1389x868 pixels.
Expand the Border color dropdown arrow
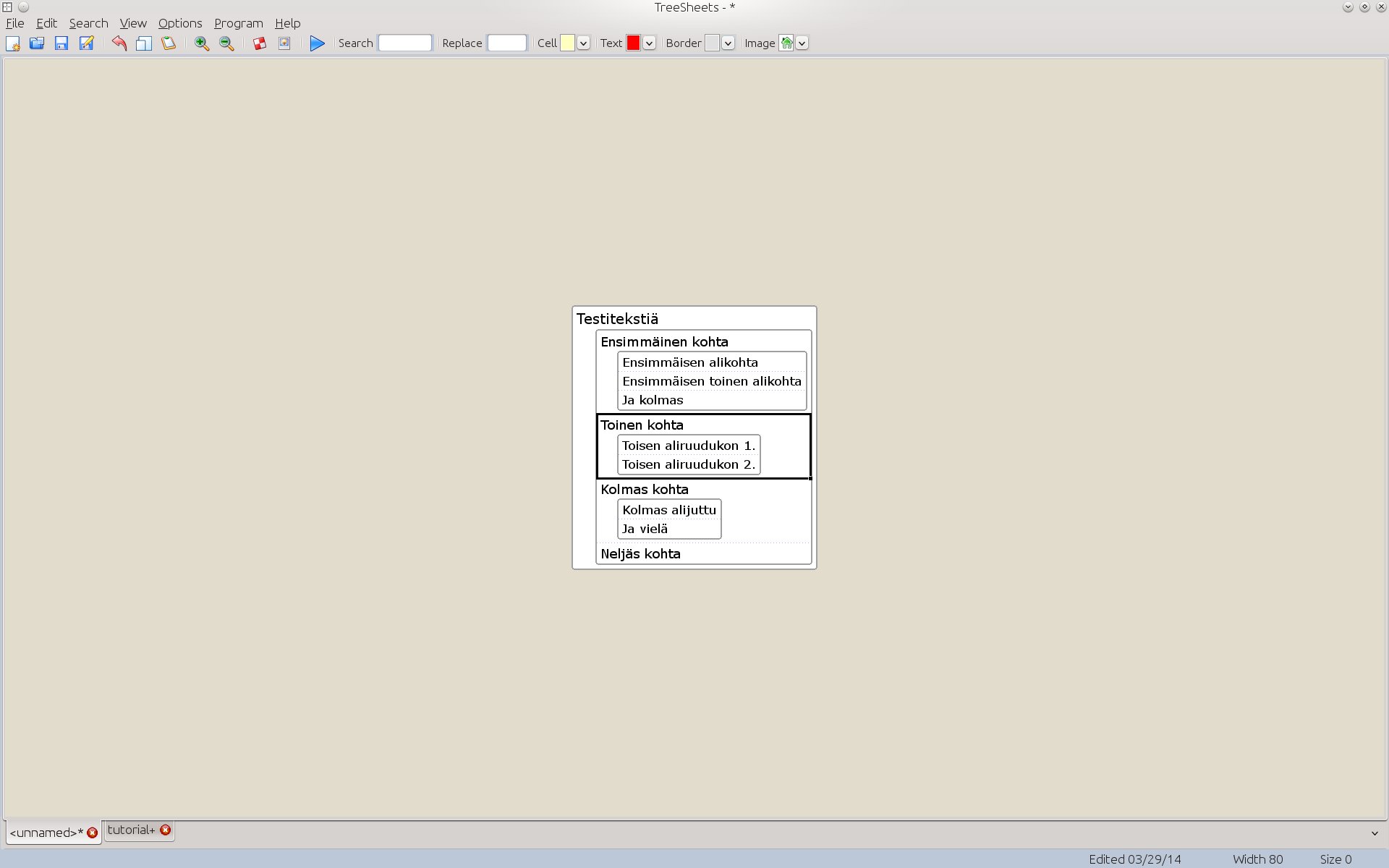click(728, 43)
